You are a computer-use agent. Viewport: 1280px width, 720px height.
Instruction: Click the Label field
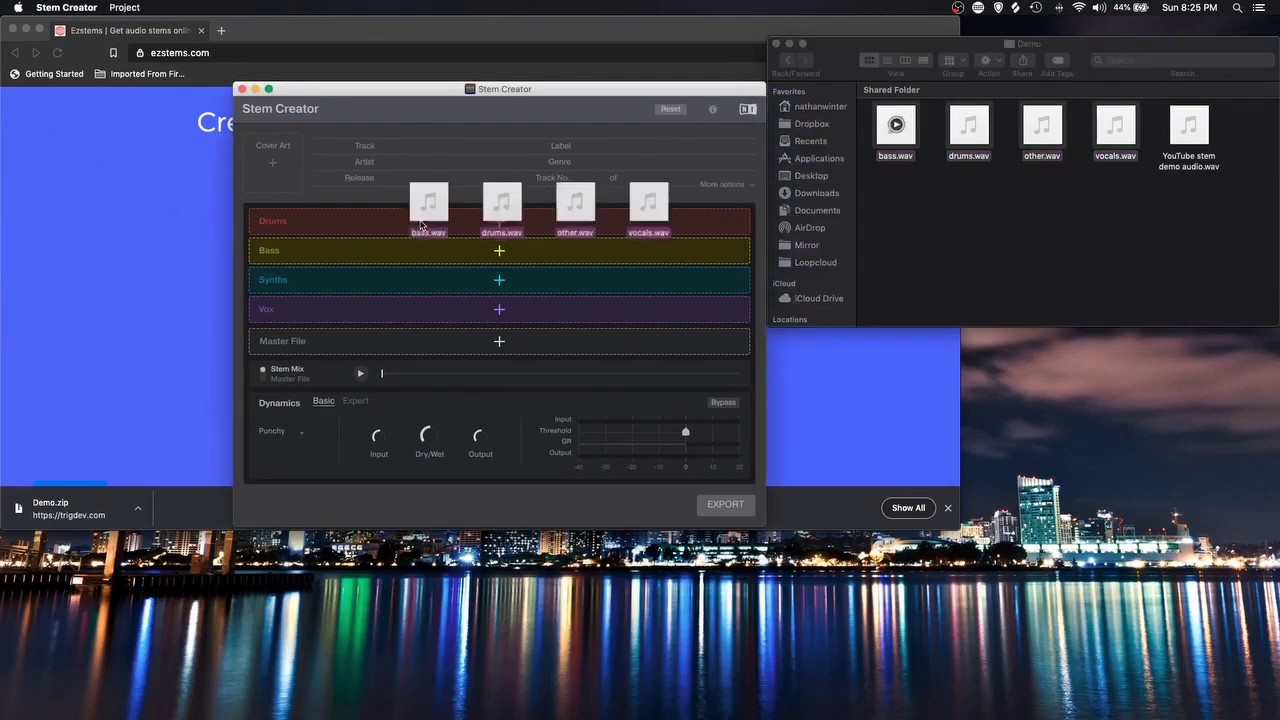coord(560,146)
